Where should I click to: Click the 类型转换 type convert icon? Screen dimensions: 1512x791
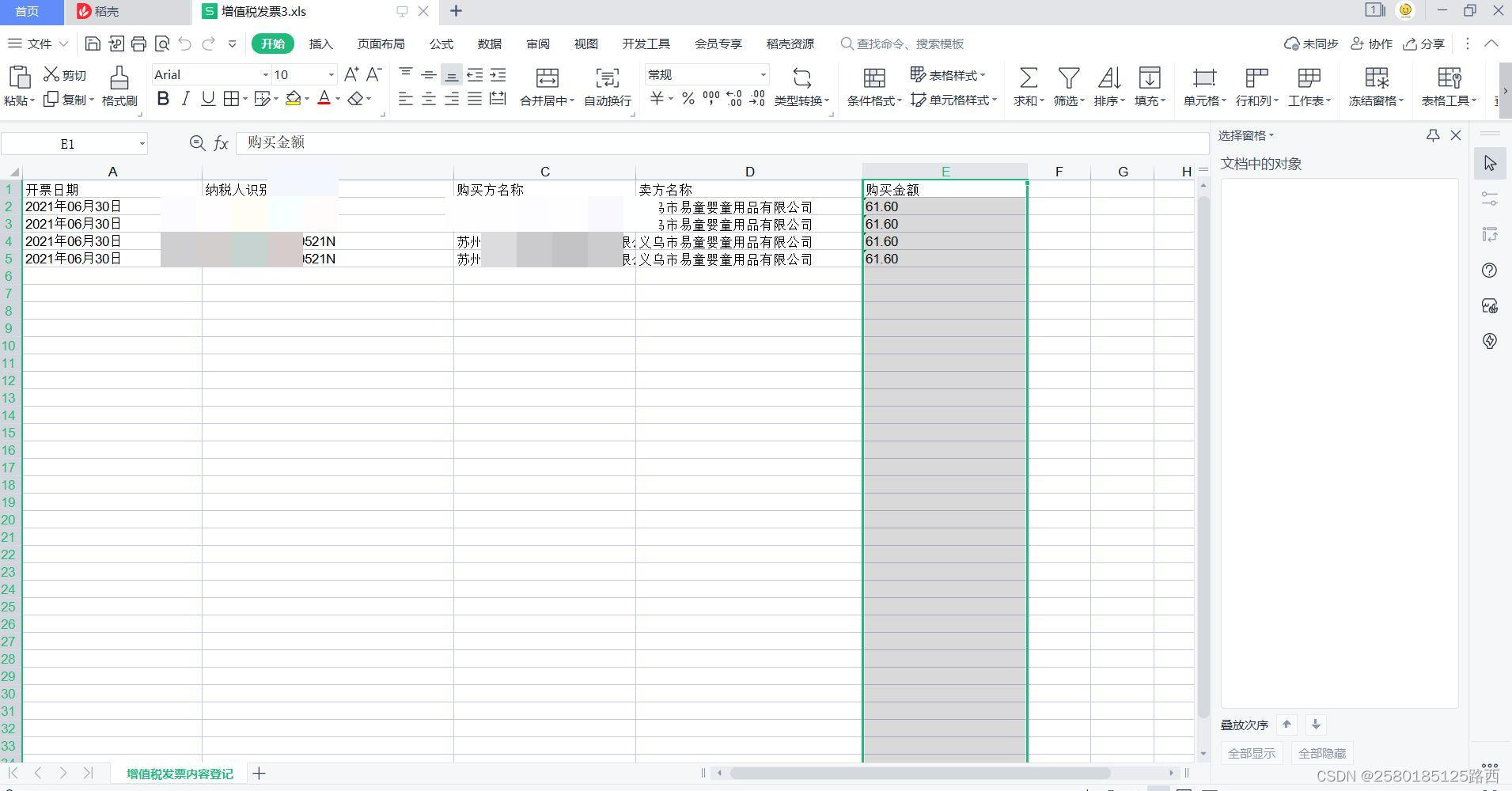coord(801,78)
